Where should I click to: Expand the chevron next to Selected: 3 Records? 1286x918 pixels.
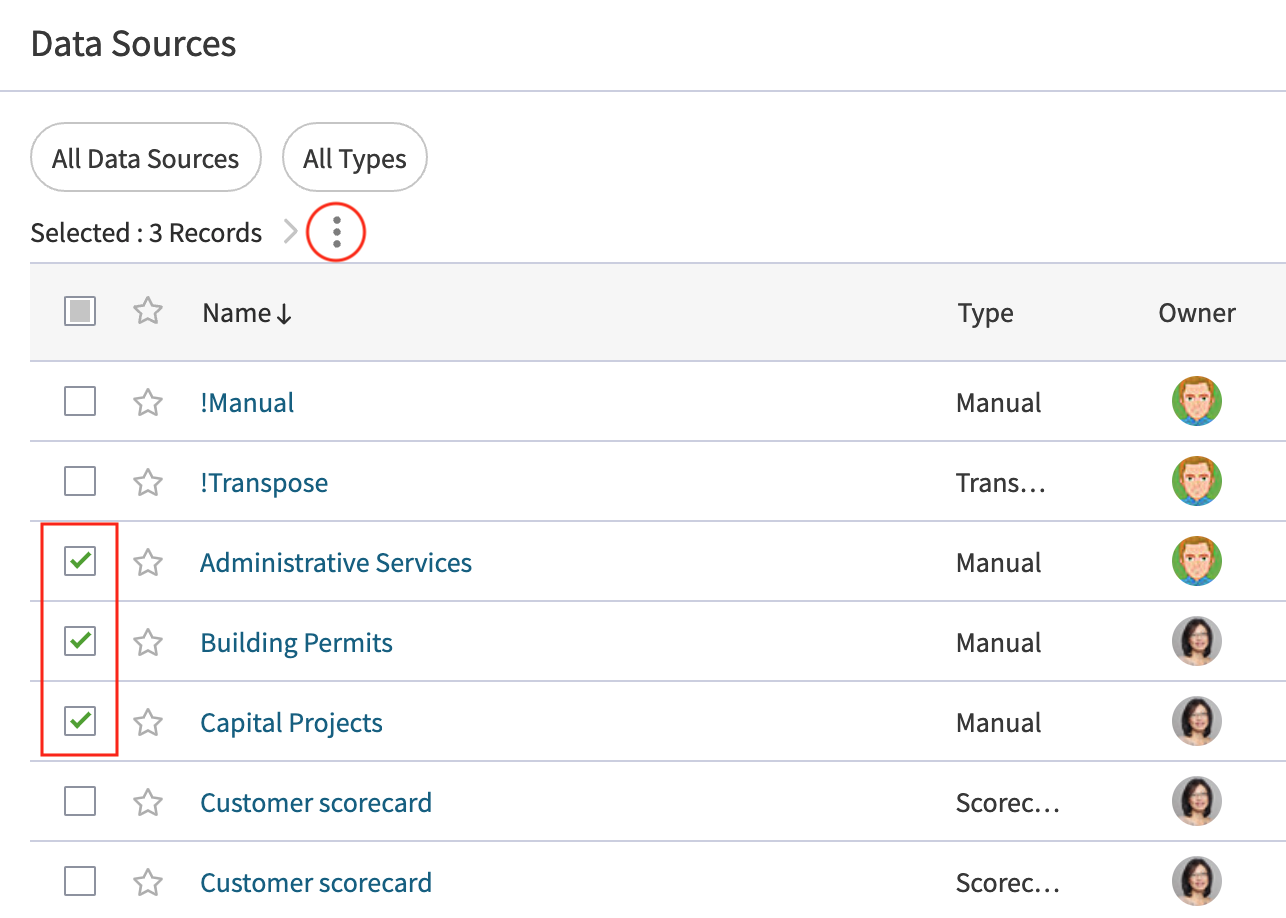(x=290, y=231)
